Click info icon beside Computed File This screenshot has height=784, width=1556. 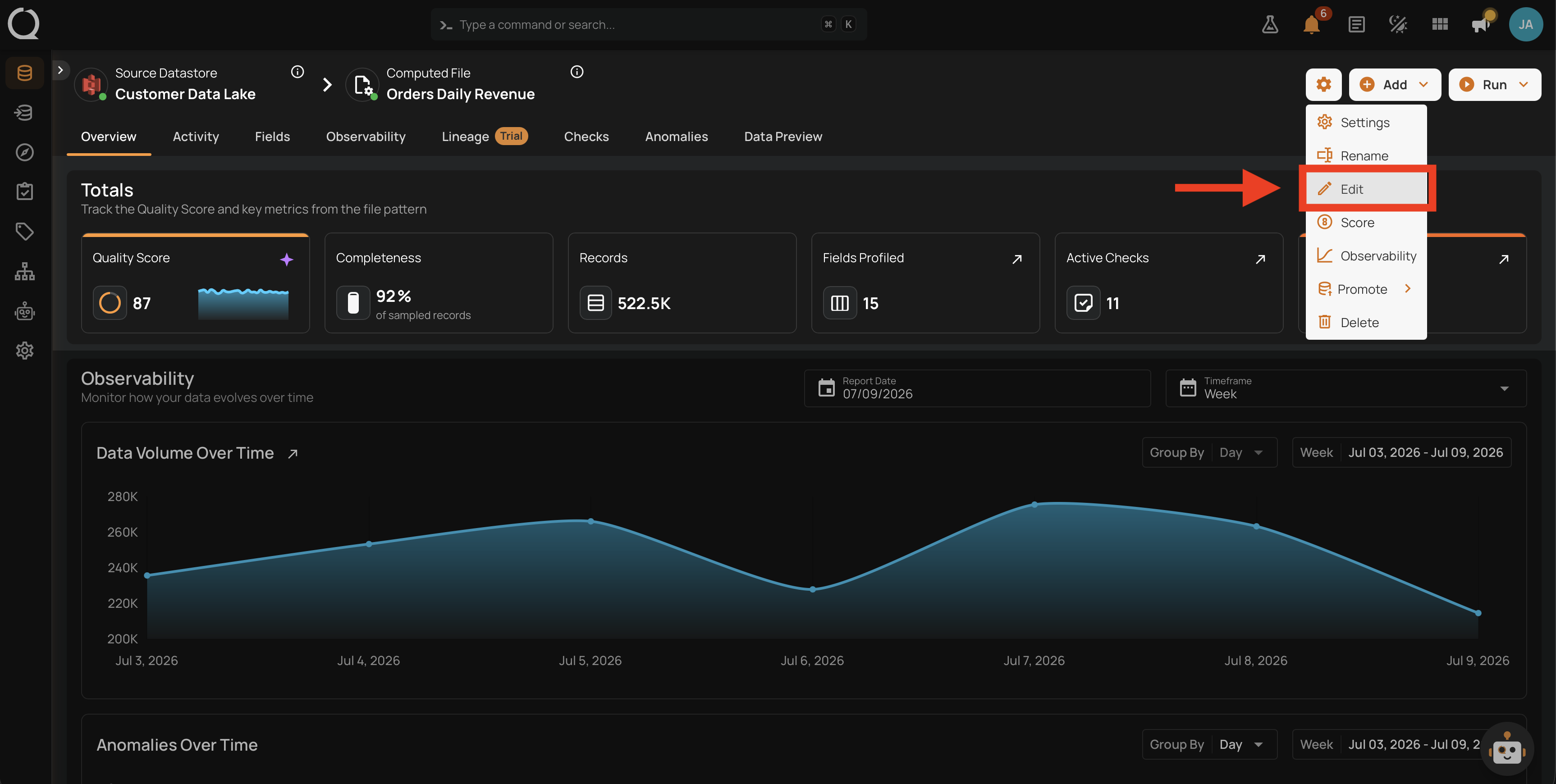click(577, 72)
